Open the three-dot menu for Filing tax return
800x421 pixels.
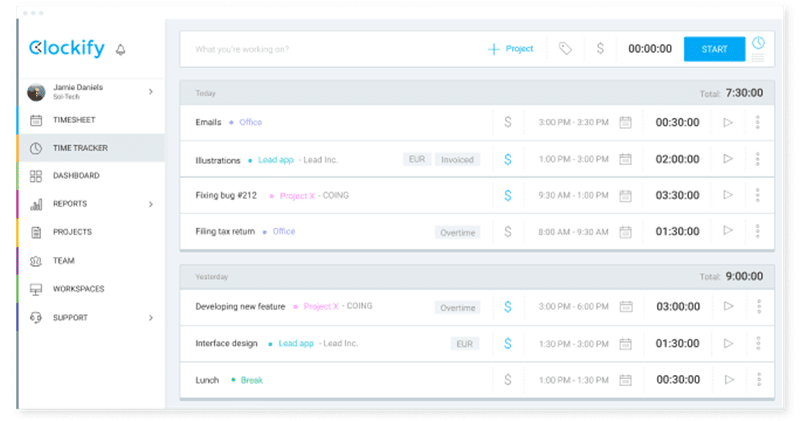point(758,231)
